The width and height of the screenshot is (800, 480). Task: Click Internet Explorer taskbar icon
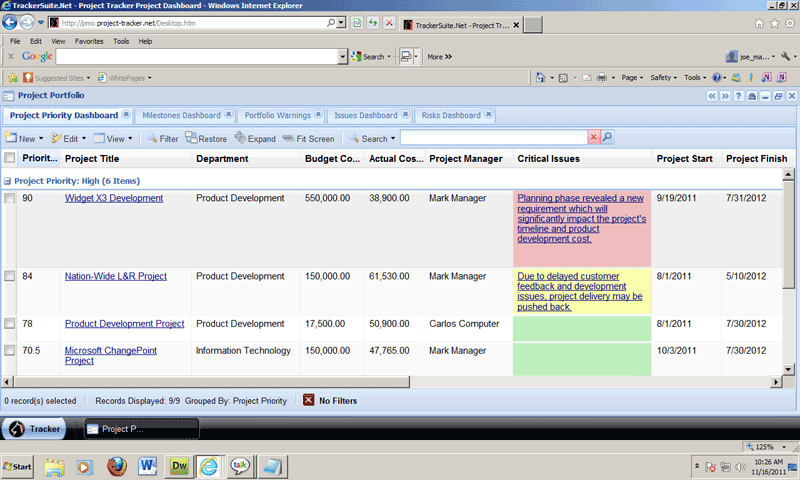click(x=209, y=466)
